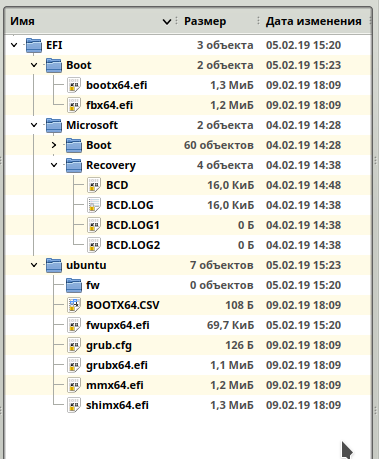Click the grubx64.efi file name
This screenshot has height=459, width=379.
tap(117, 365)
